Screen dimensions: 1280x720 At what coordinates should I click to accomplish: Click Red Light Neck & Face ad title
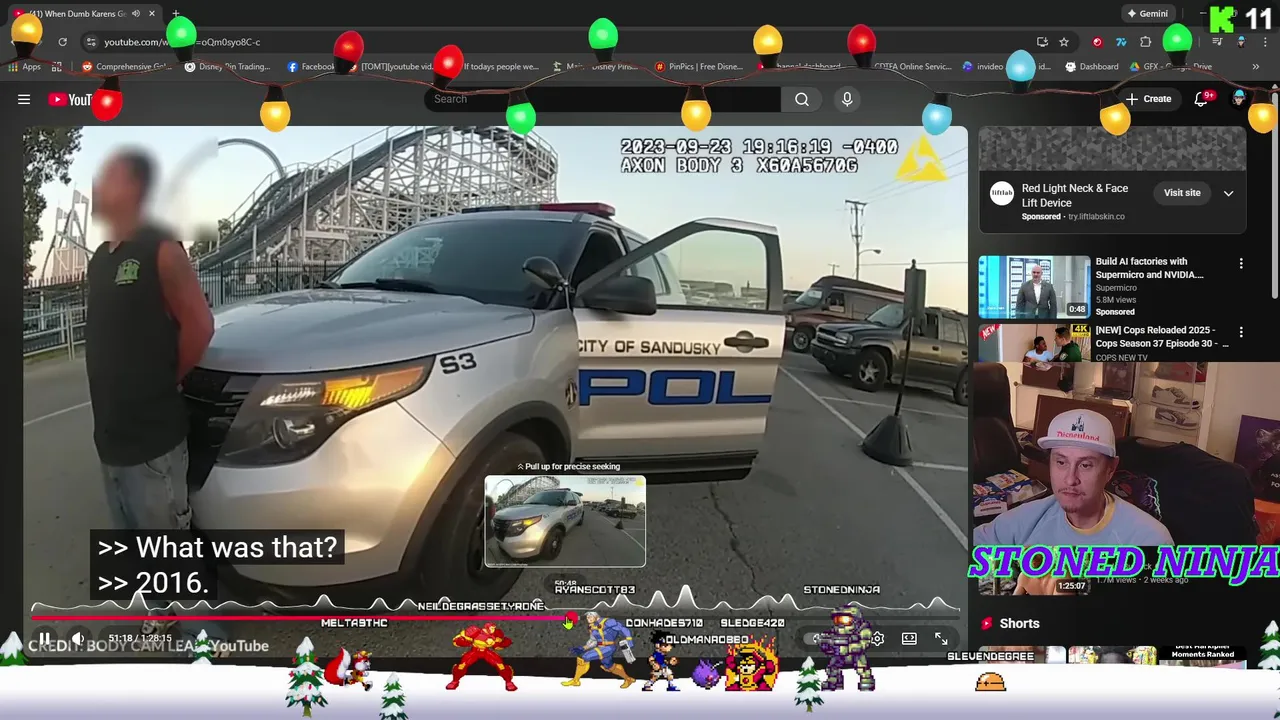[x=1075, y=195]
